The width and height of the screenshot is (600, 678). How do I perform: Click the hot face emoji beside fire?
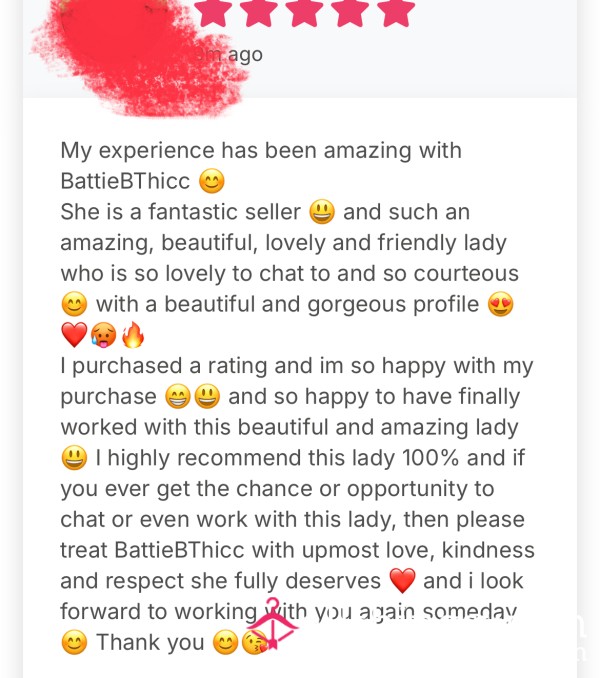point(104,335)
